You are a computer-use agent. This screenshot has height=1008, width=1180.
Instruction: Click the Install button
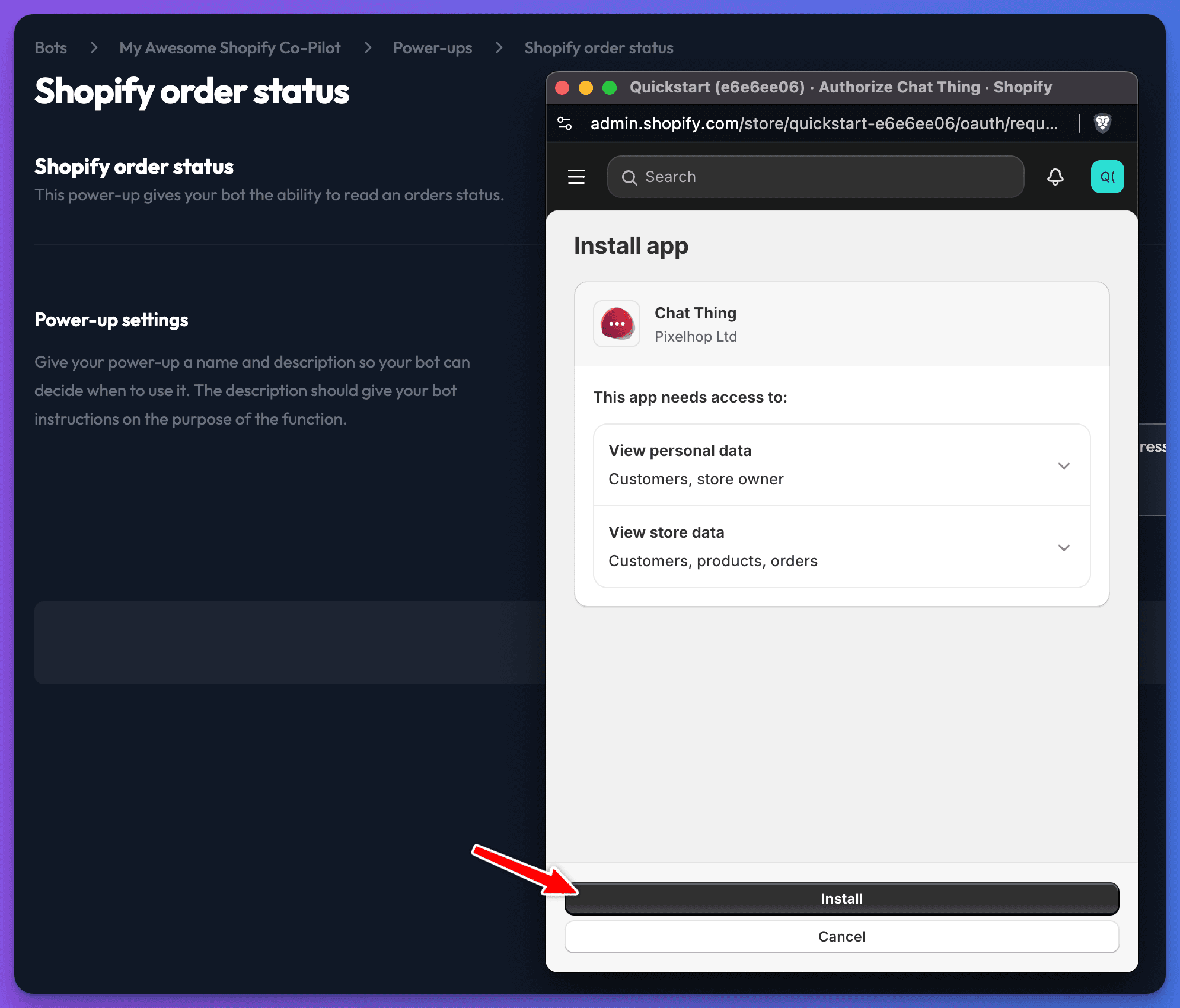point(841,898)
